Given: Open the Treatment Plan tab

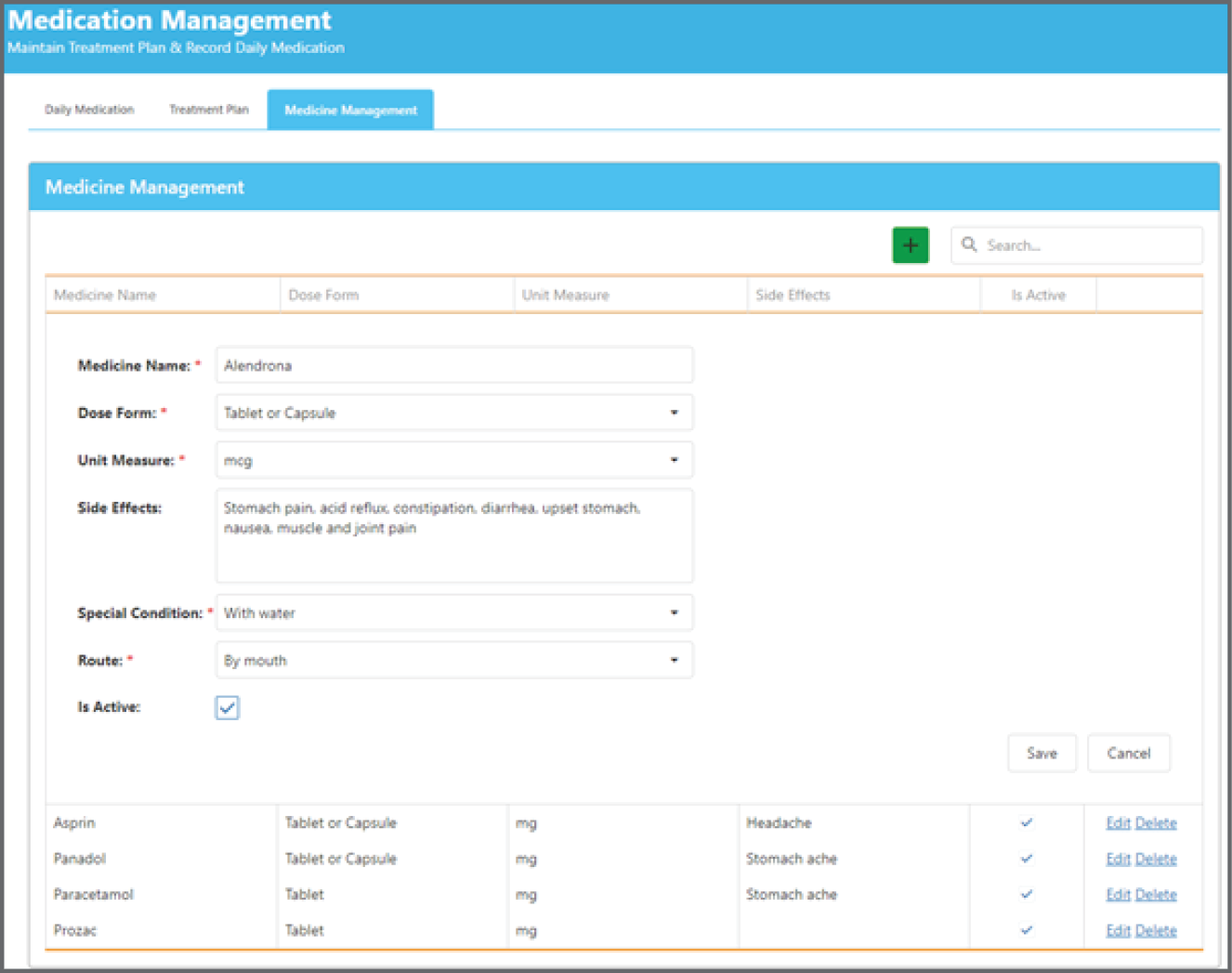Looking at the screenshot, I should (207, 109).
